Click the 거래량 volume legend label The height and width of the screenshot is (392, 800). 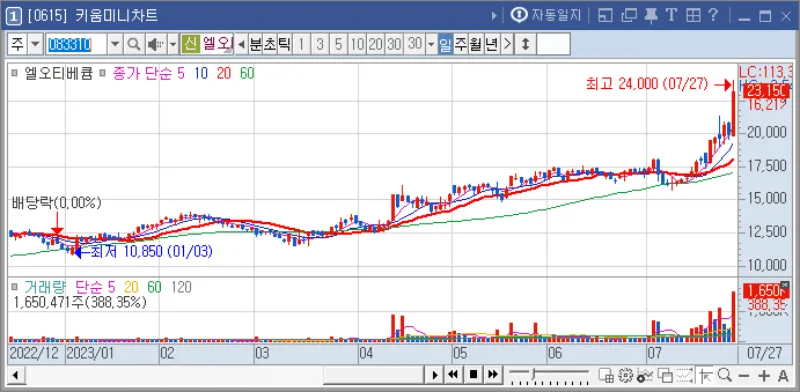coord(45,287)
